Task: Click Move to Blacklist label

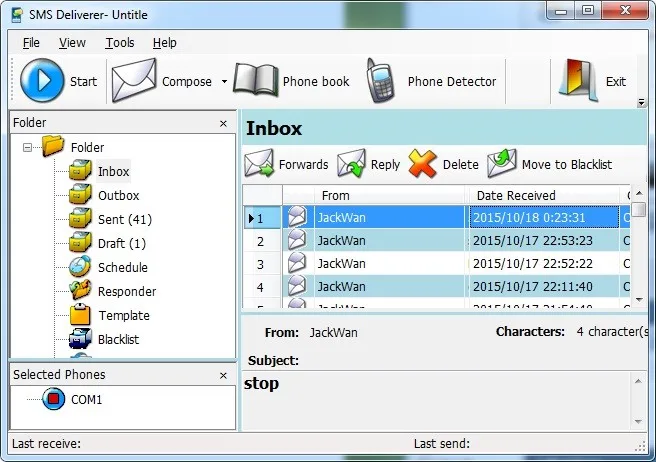Action: point(567,164)
